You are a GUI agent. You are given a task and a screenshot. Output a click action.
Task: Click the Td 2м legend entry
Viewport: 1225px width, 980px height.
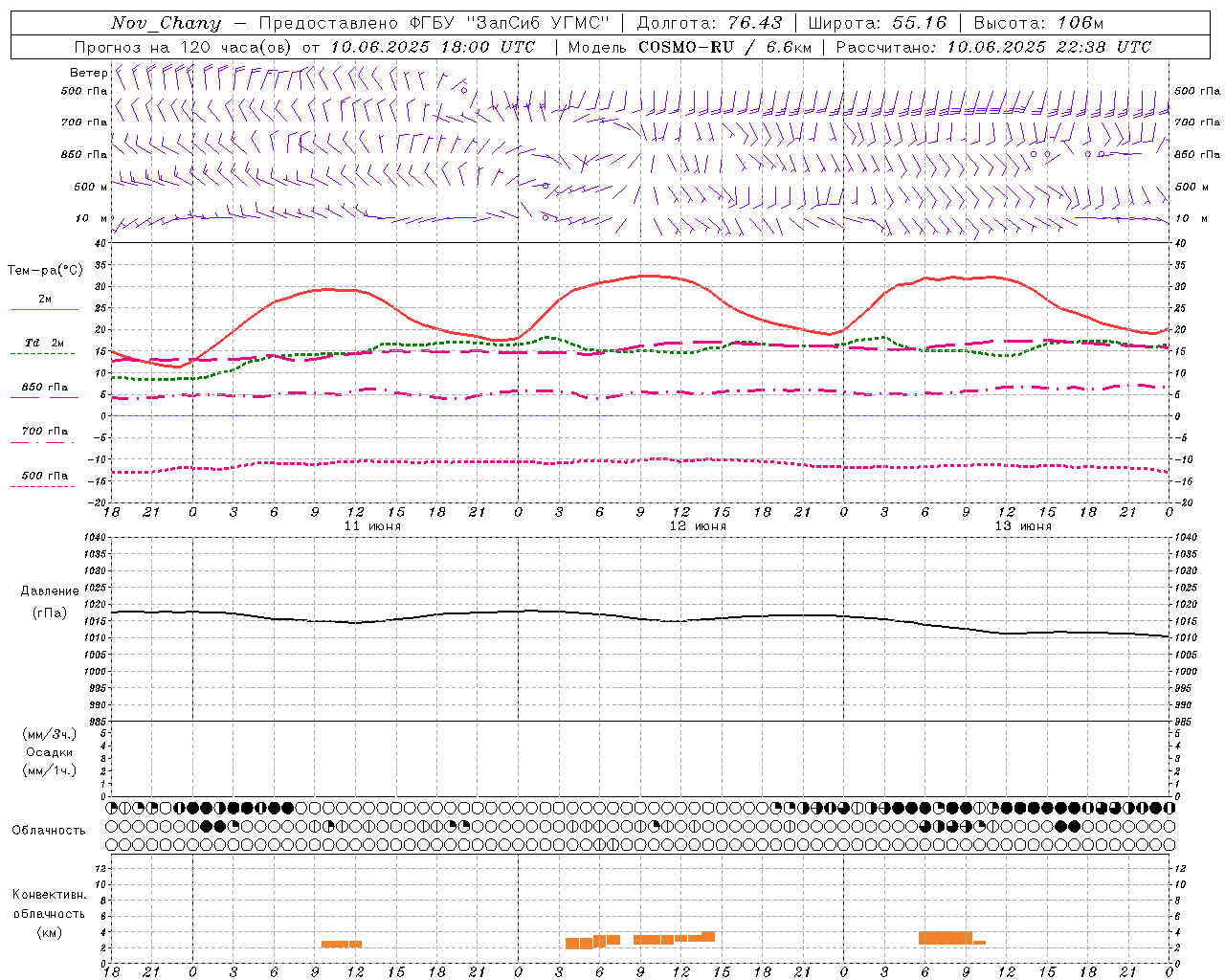pos(45,343)
